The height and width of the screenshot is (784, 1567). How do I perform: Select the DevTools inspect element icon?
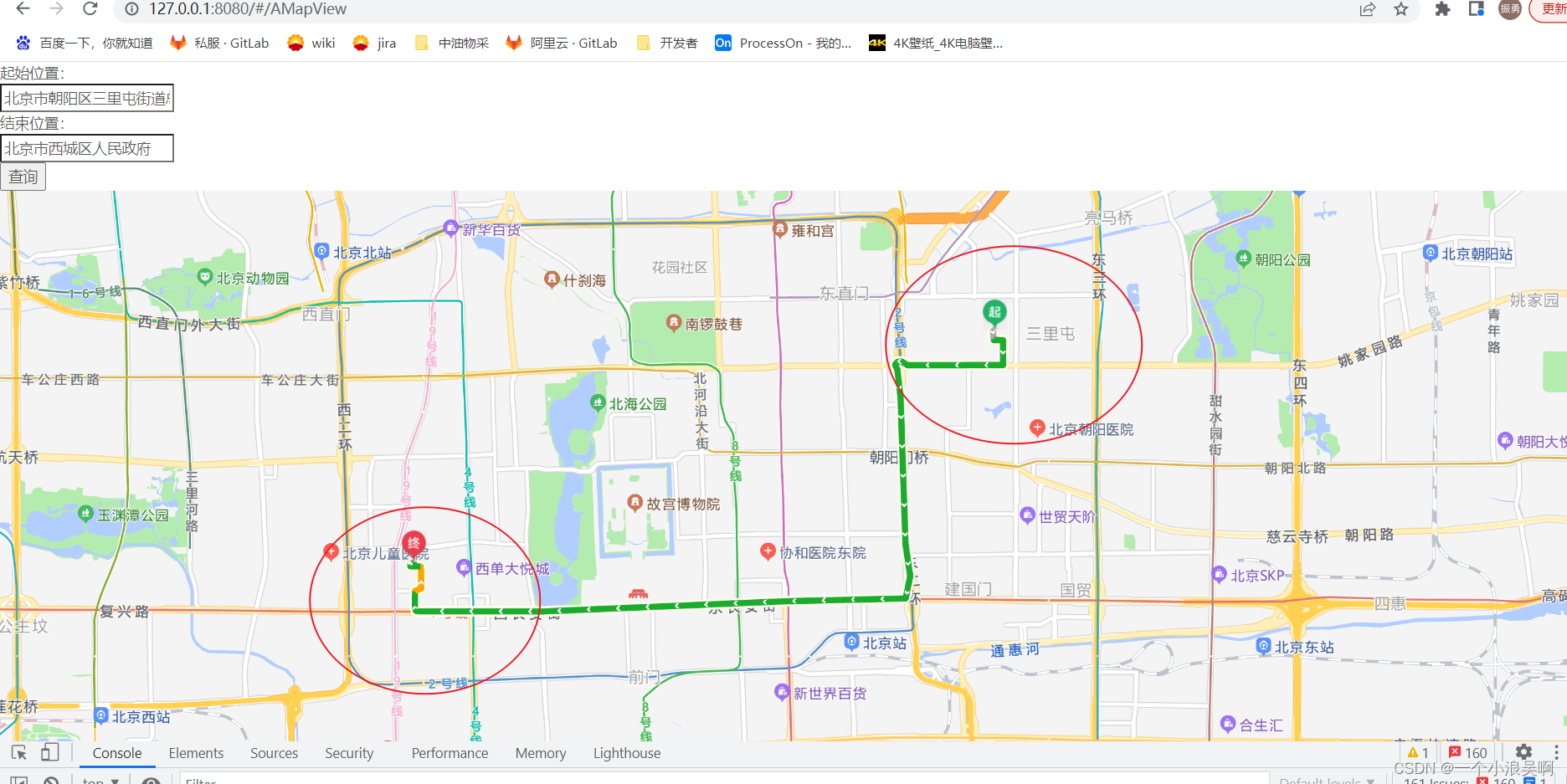coord(19,752)
